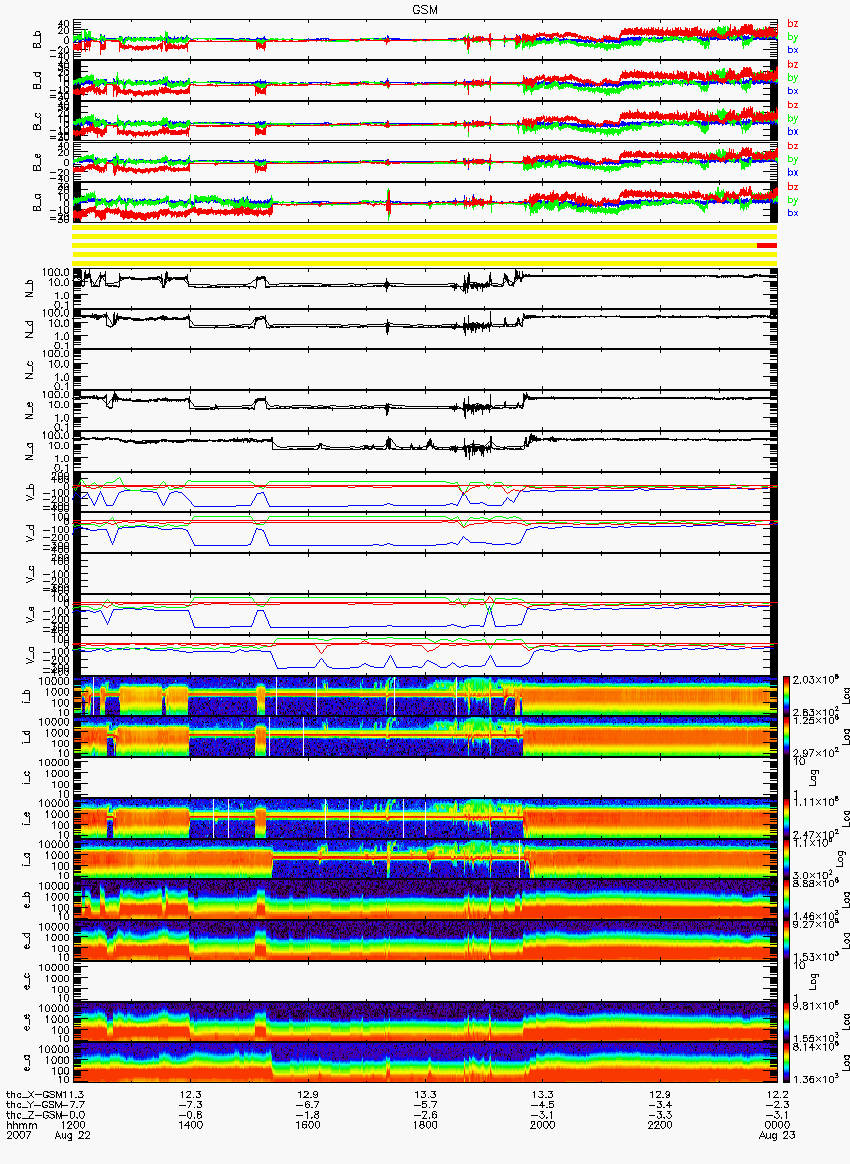Click the 12.2 X-GSM position value
The height and width of the screenshot is (1164, 850).
tap(777, 1095)
